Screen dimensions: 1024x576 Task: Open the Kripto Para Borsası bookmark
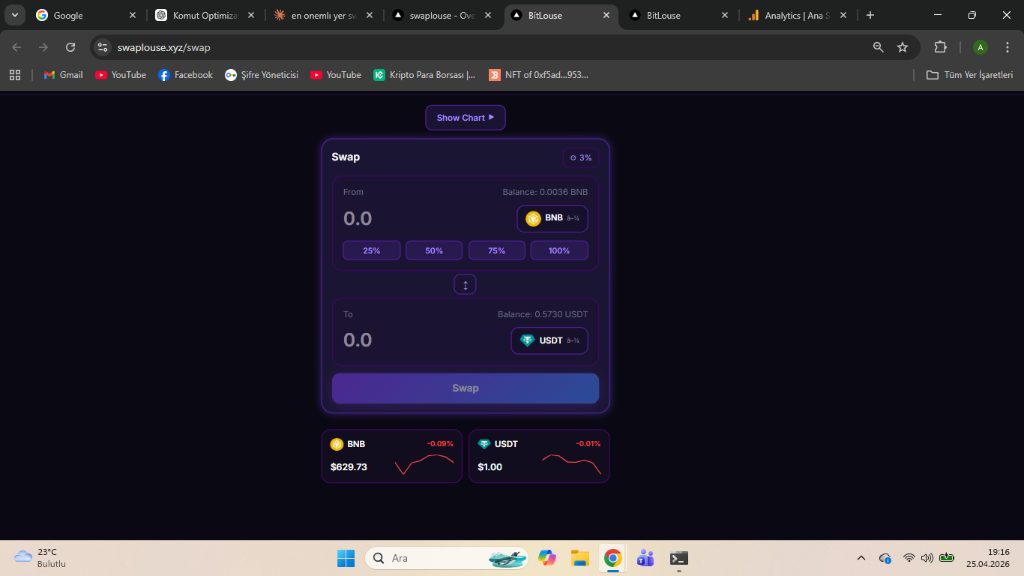coord(424,75)
